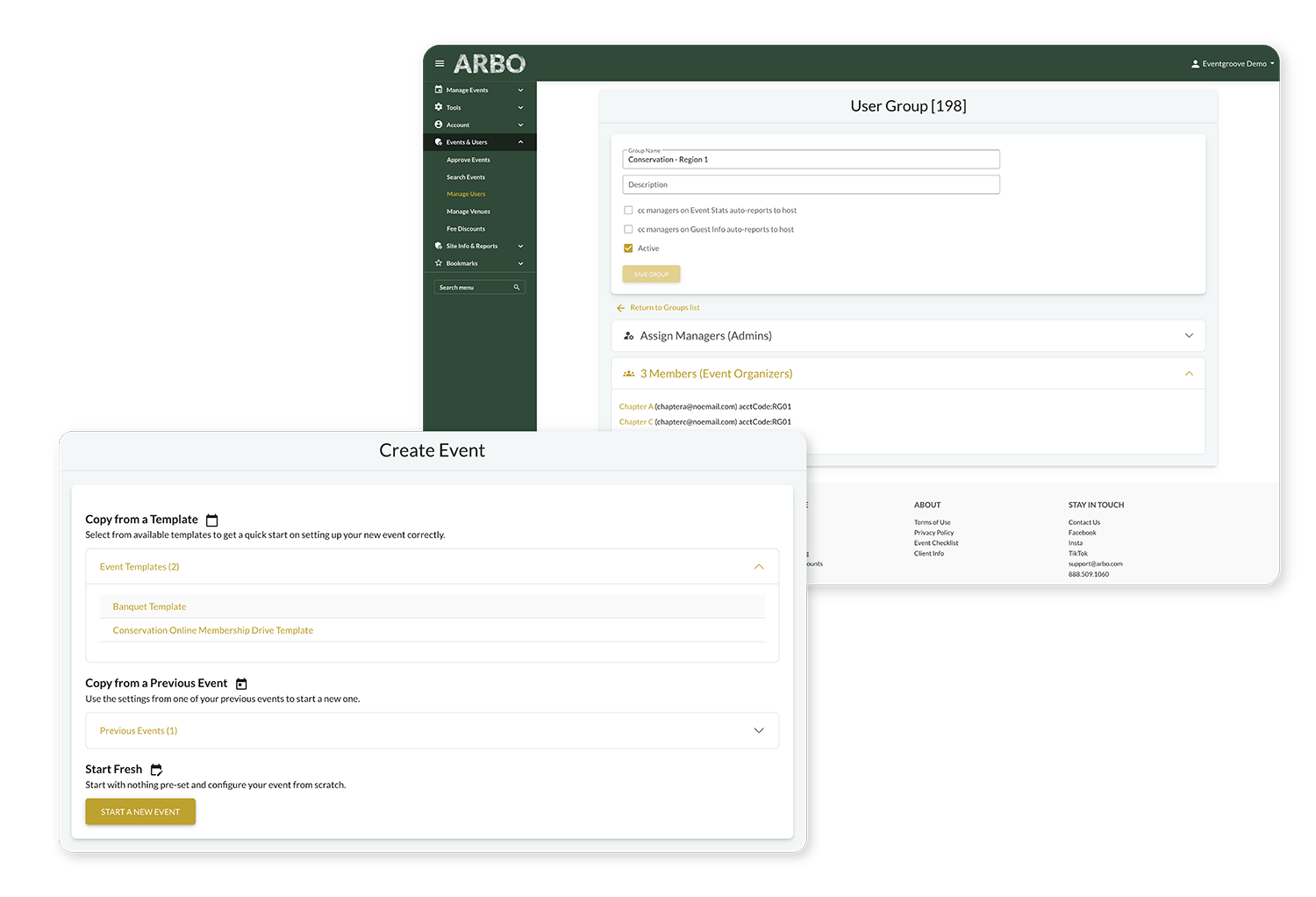
Task: Click the Group Name input field
Action: 812,159
